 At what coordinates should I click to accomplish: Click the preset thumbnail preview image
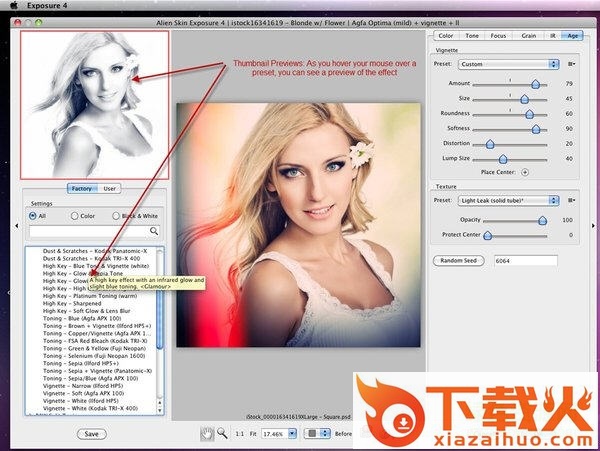point(95,105)
